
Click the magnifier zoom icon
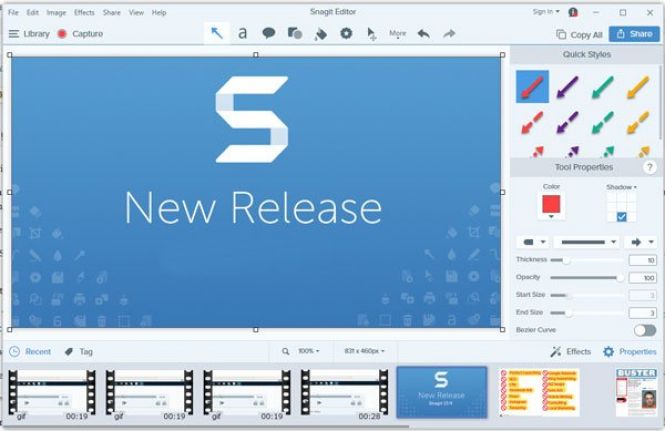(286, 351)
